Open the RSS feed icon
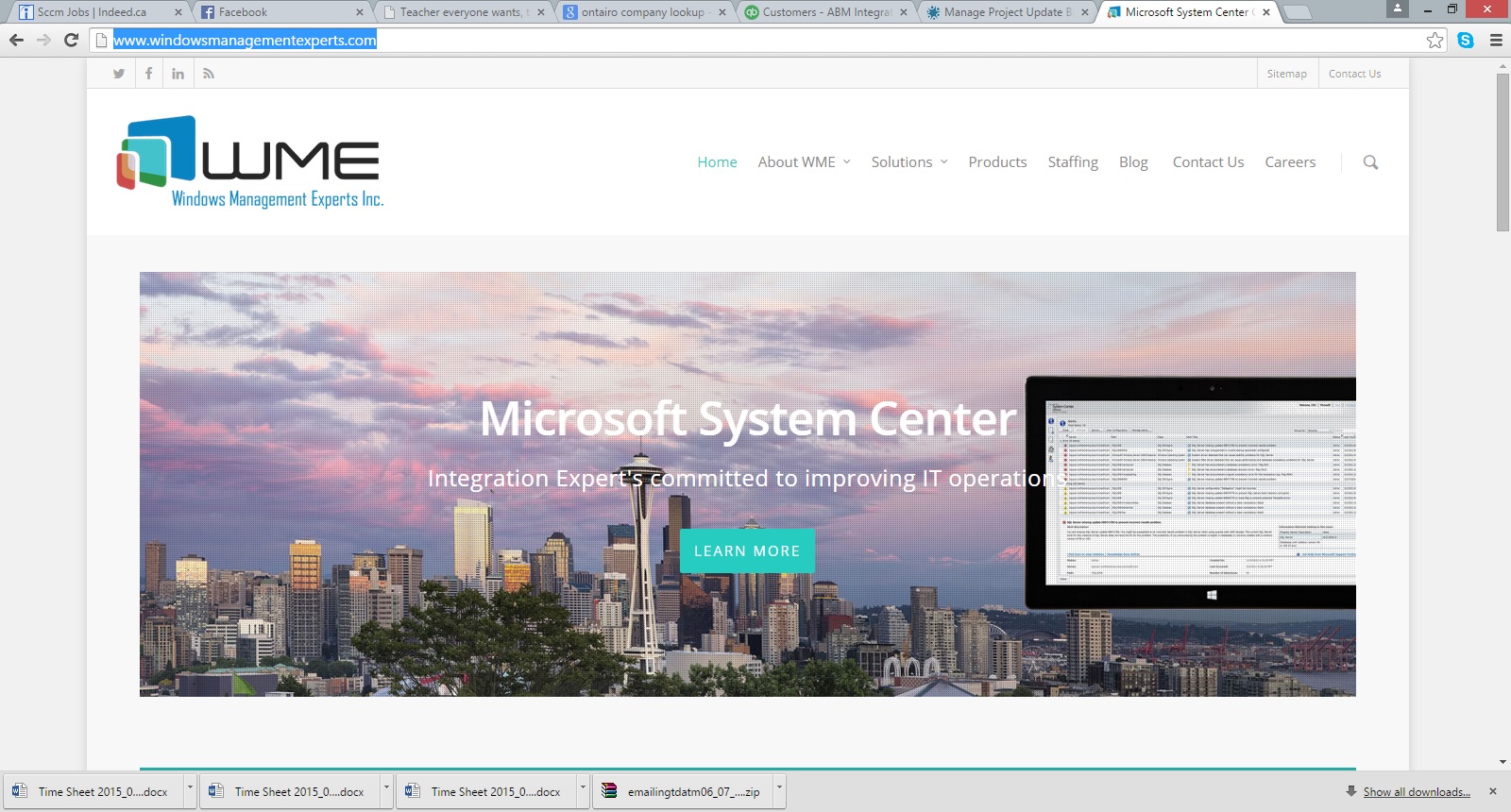Image resolution: width=1511 pixels, height=812 pixels. (208, 74)
